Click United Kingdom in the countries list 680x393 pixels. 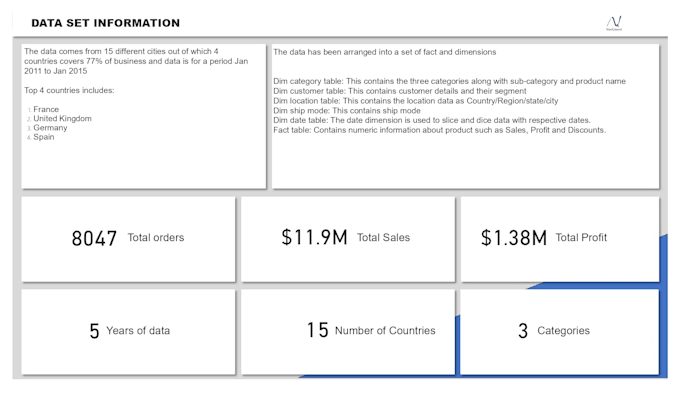[62, 118]
